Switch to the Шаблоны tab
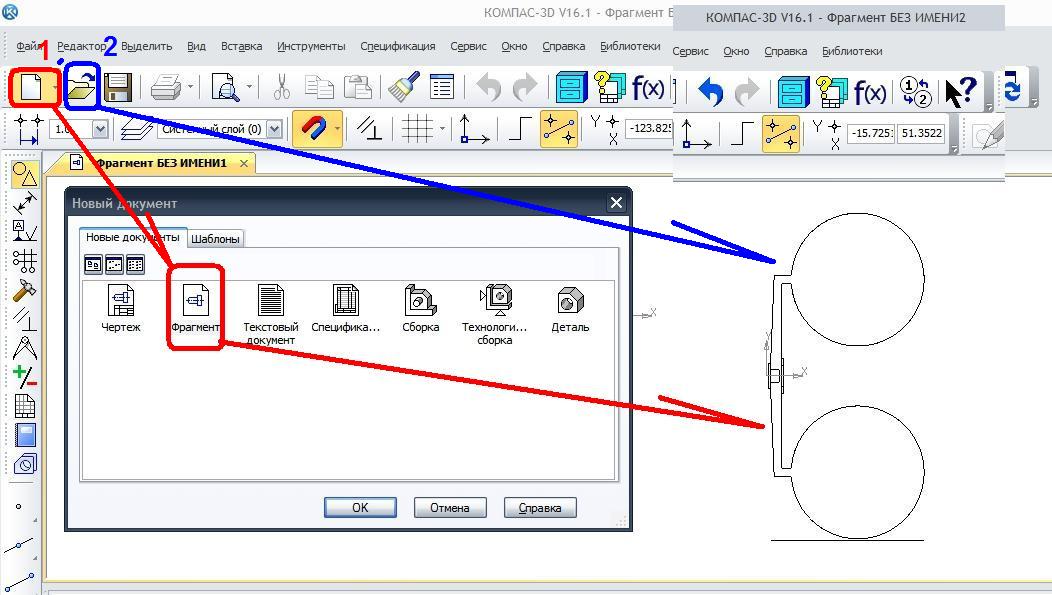The width and height of the screenshot is (1052, 595). 215,239
